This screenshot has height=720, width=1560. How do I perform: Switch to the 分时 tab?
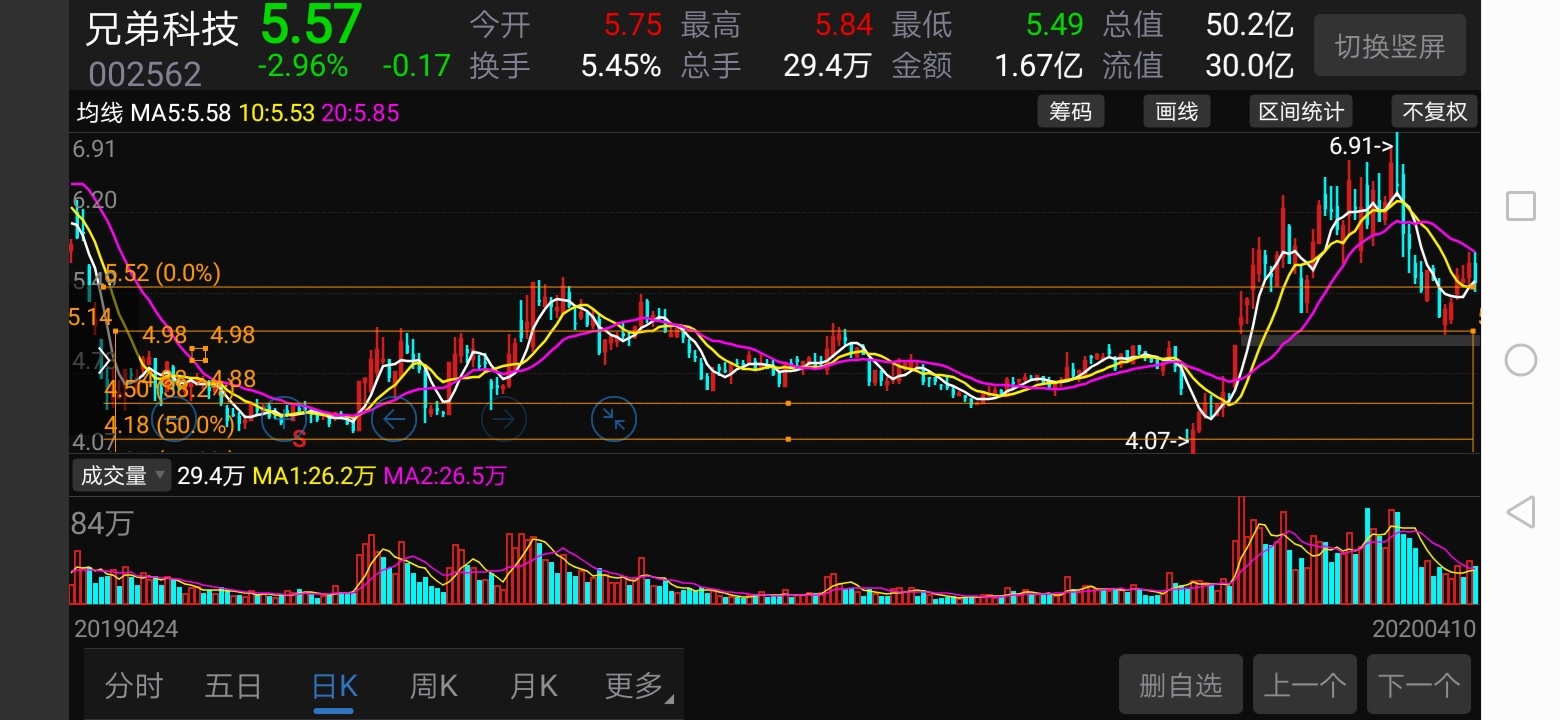click(133, 686)
